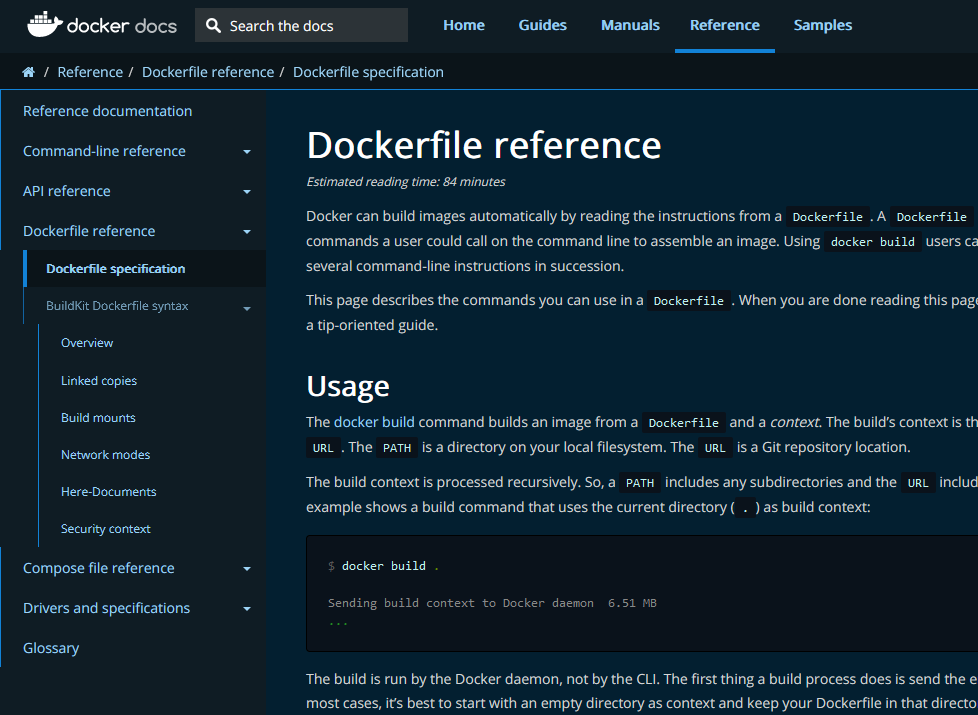Expand Drivers and specifications arrow

click(x=247, y=609)
